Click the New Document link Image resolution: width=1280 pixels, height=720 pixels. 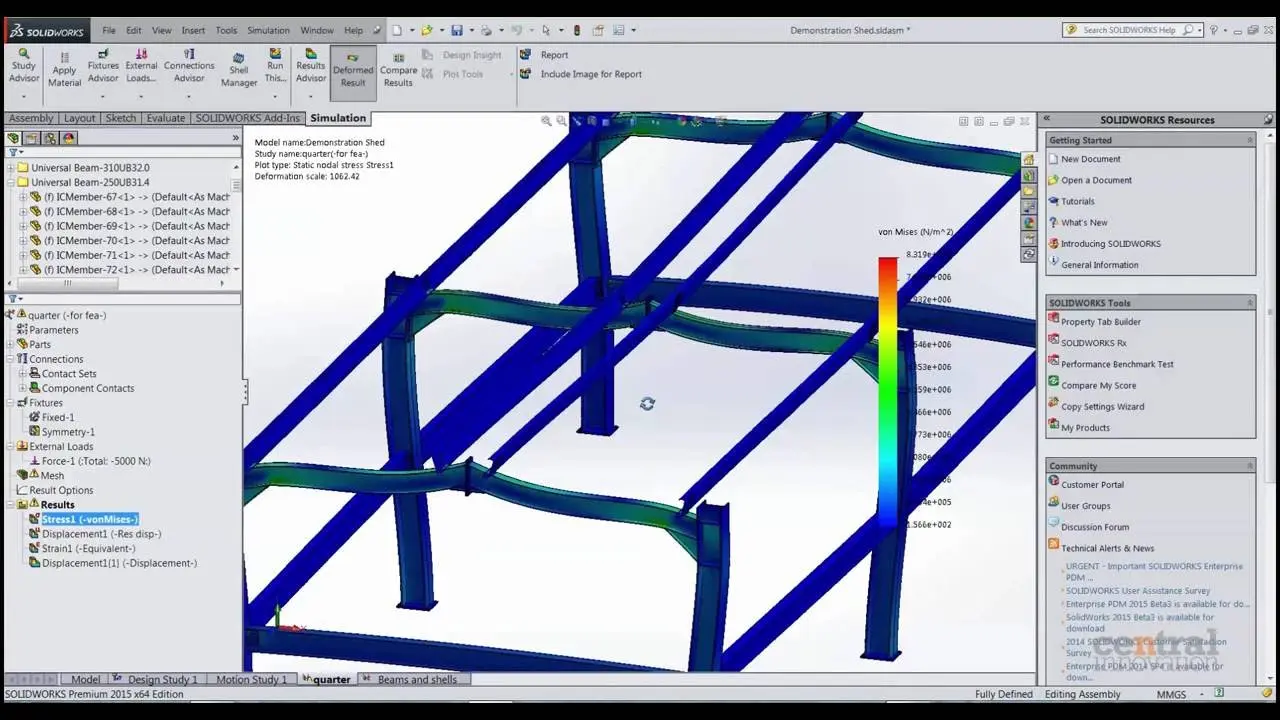1091,159
